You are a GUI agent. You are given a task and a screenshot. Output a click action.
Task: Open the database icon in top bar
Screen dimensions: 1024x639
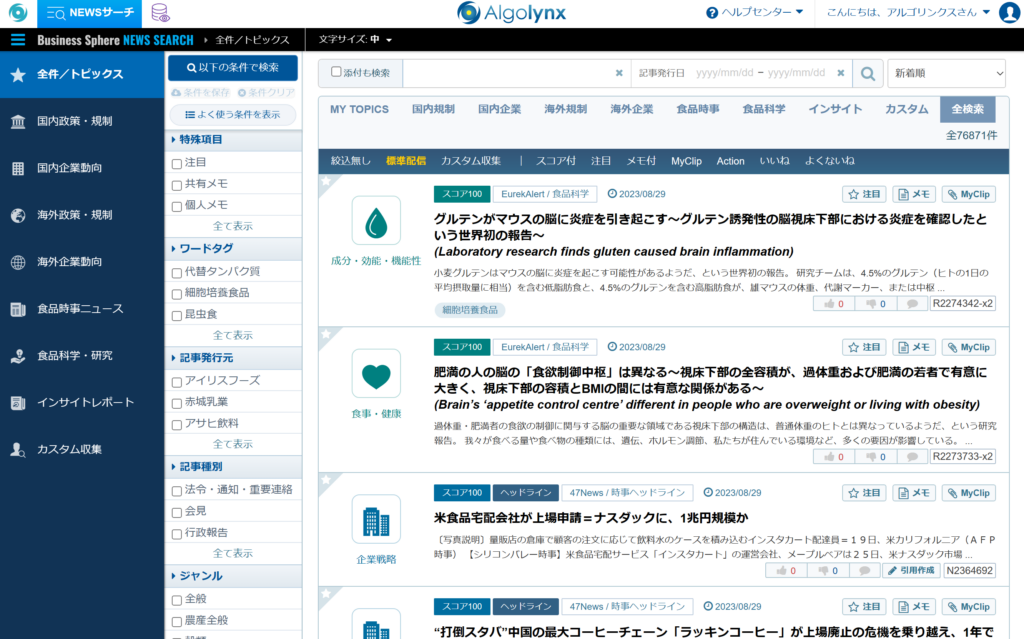[160, 13]
